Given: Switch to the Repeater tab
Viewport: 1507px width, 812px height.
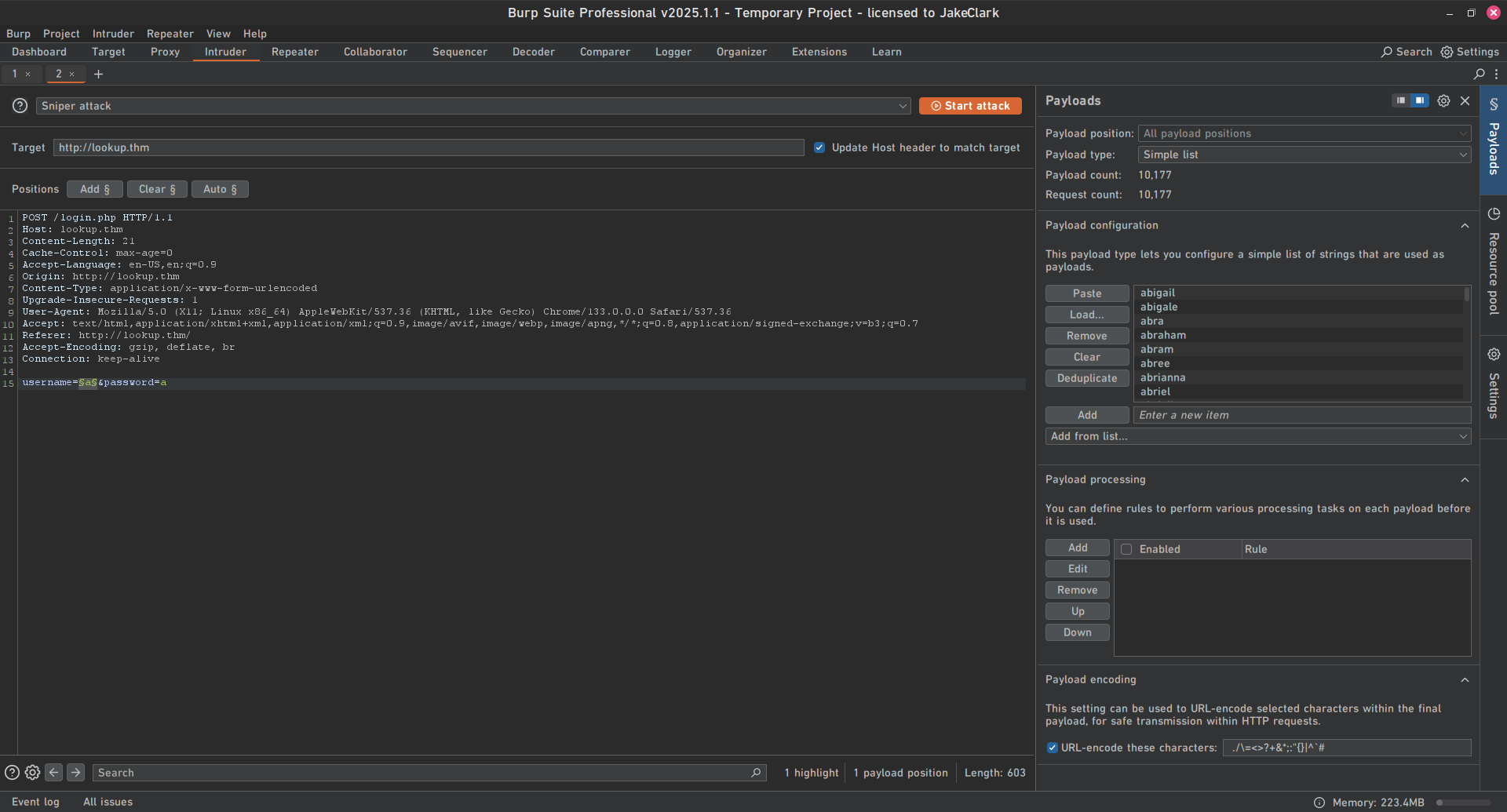Looking at the screenshot, I should tap(295, 52).
